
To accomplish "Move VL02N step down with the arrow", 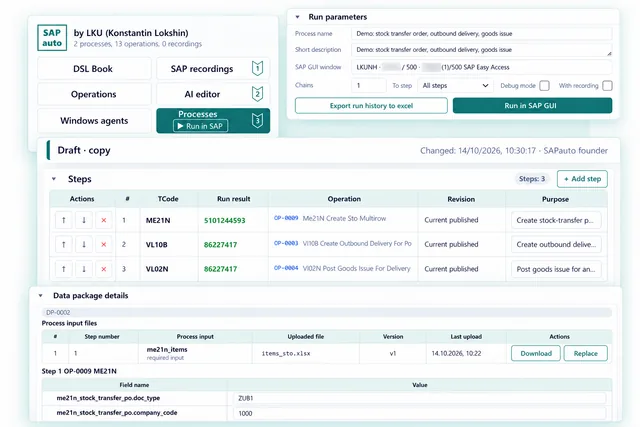I will point(84,269).
